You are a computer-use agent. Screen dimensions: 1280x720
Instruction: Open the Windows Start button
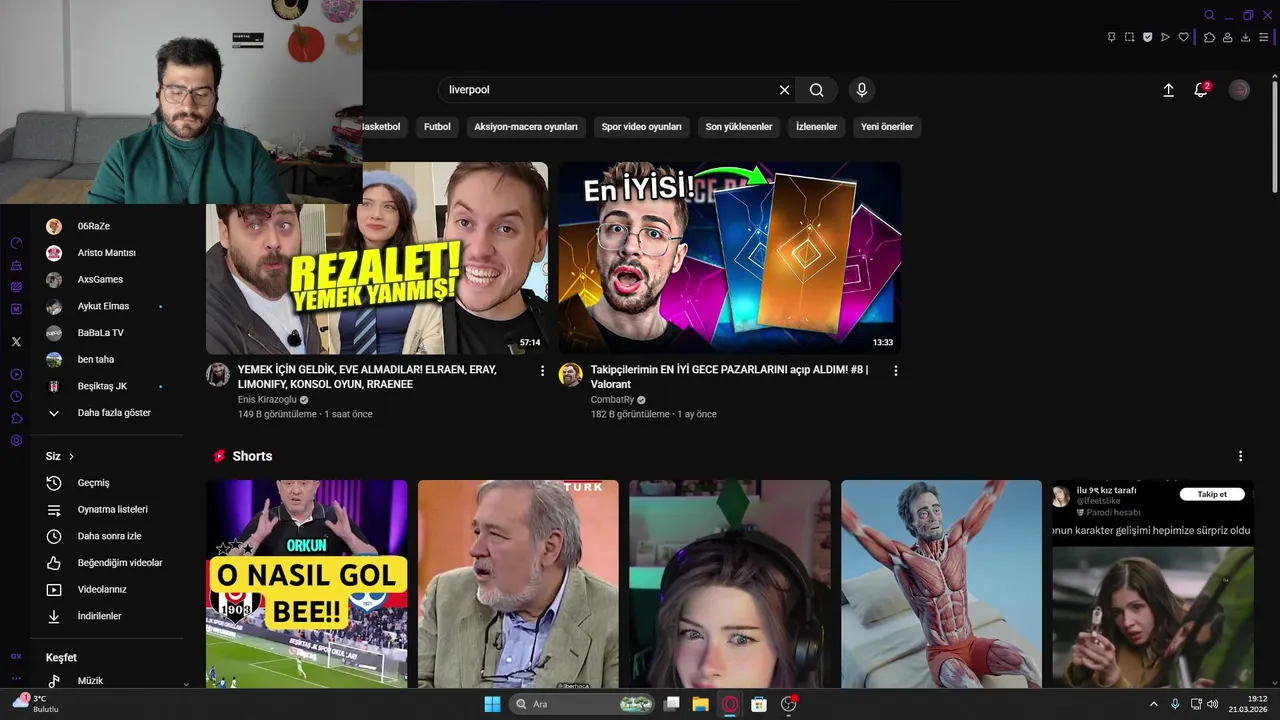pyautogui.click(x=492, y=704)
